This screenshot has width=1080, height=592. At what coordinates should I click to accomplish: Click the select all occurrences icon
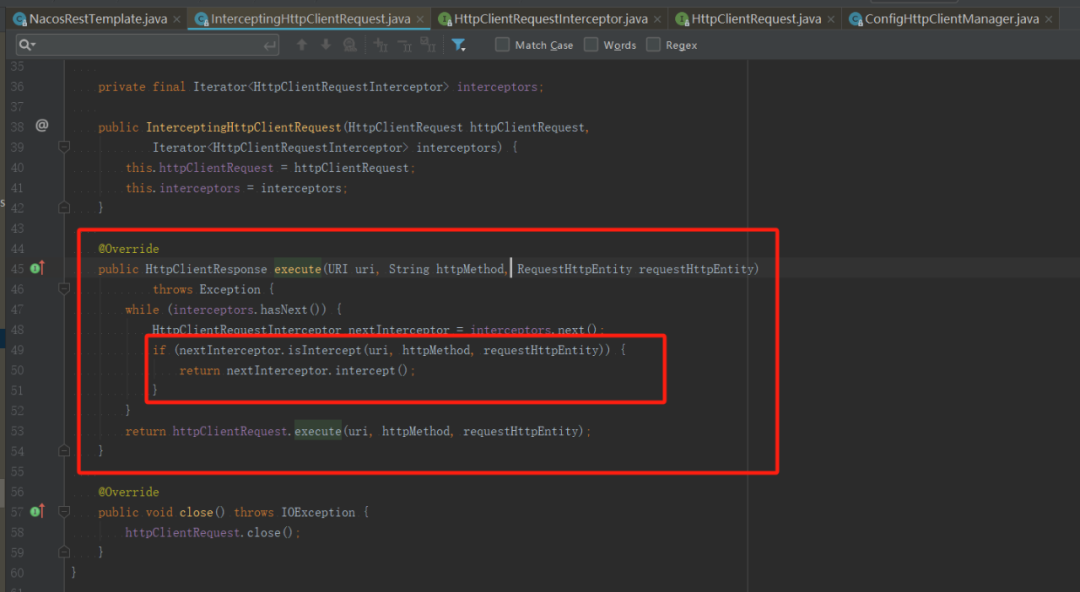(x=428, y=45)
